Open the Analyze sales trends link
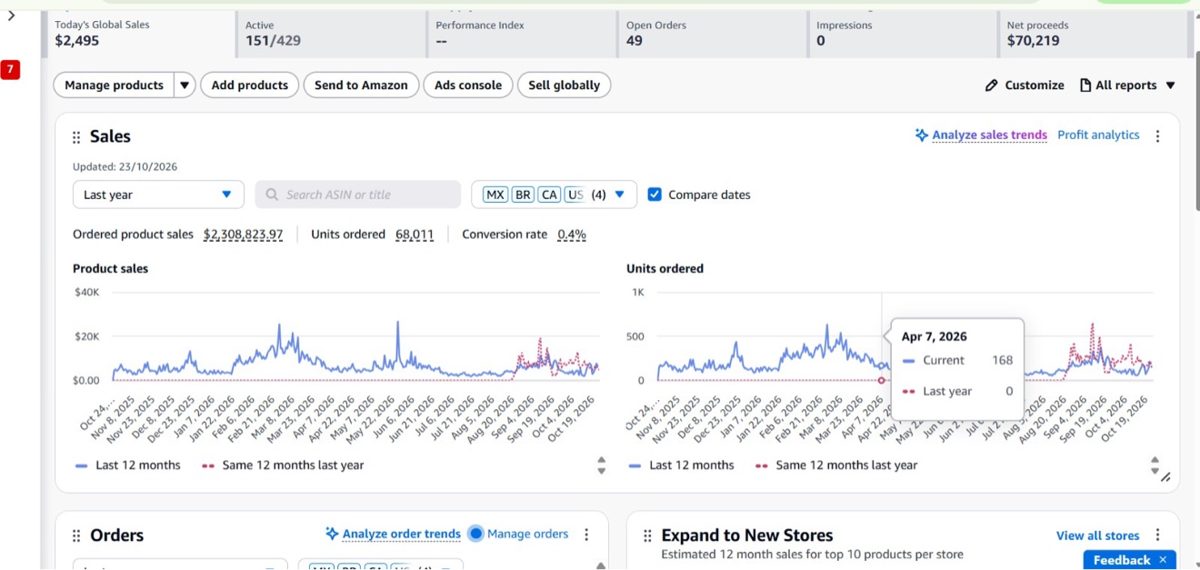1200x570 pixels. [989, 135]
